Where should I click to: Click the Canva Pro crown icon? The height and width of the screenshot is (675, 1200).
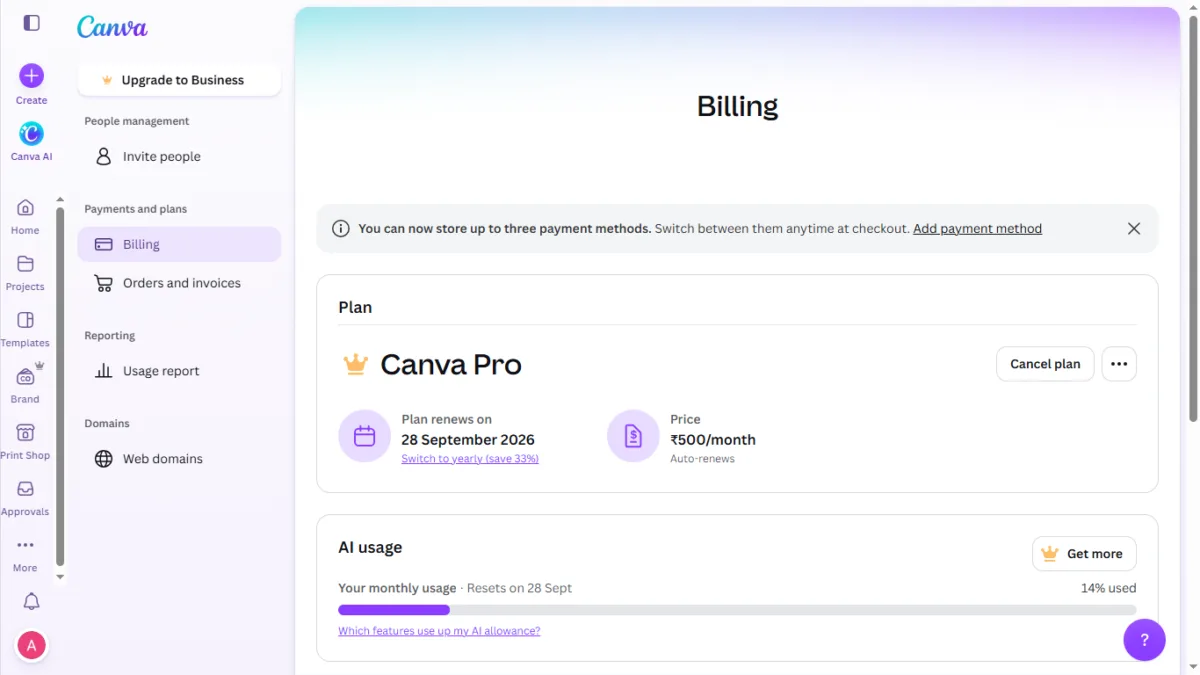[356, 365]
